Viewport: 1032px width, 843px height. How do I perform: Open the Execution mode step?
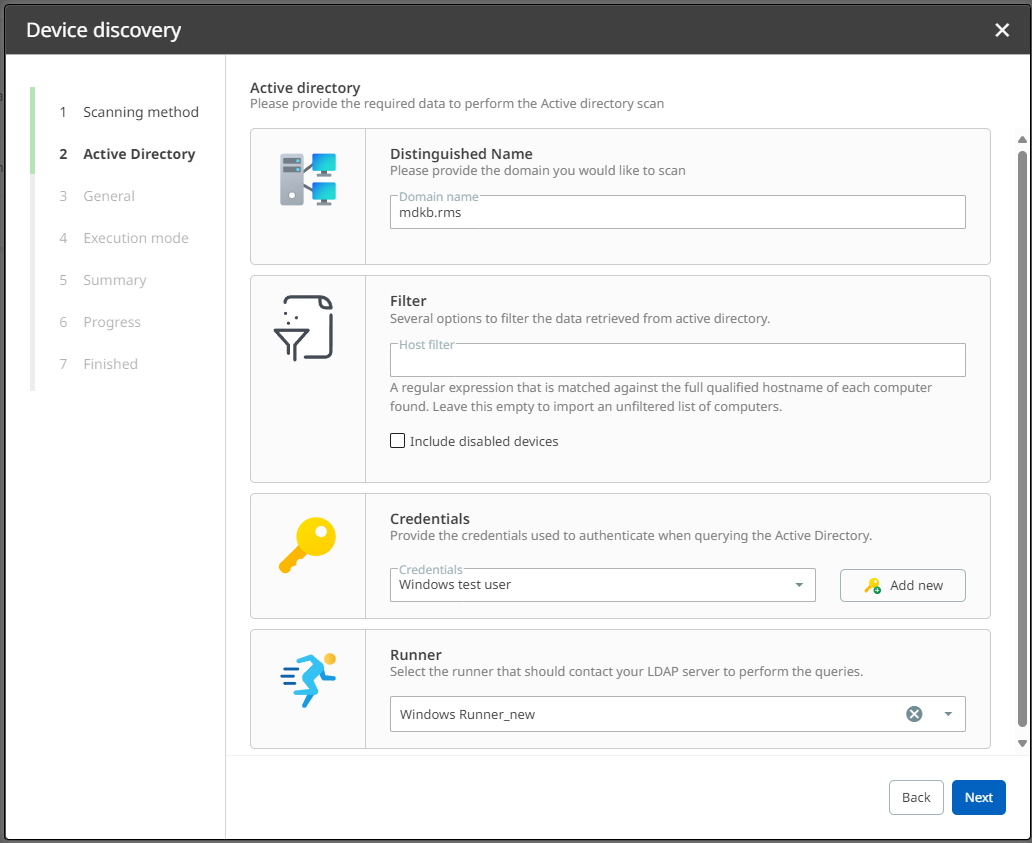[x=135, y=238]
